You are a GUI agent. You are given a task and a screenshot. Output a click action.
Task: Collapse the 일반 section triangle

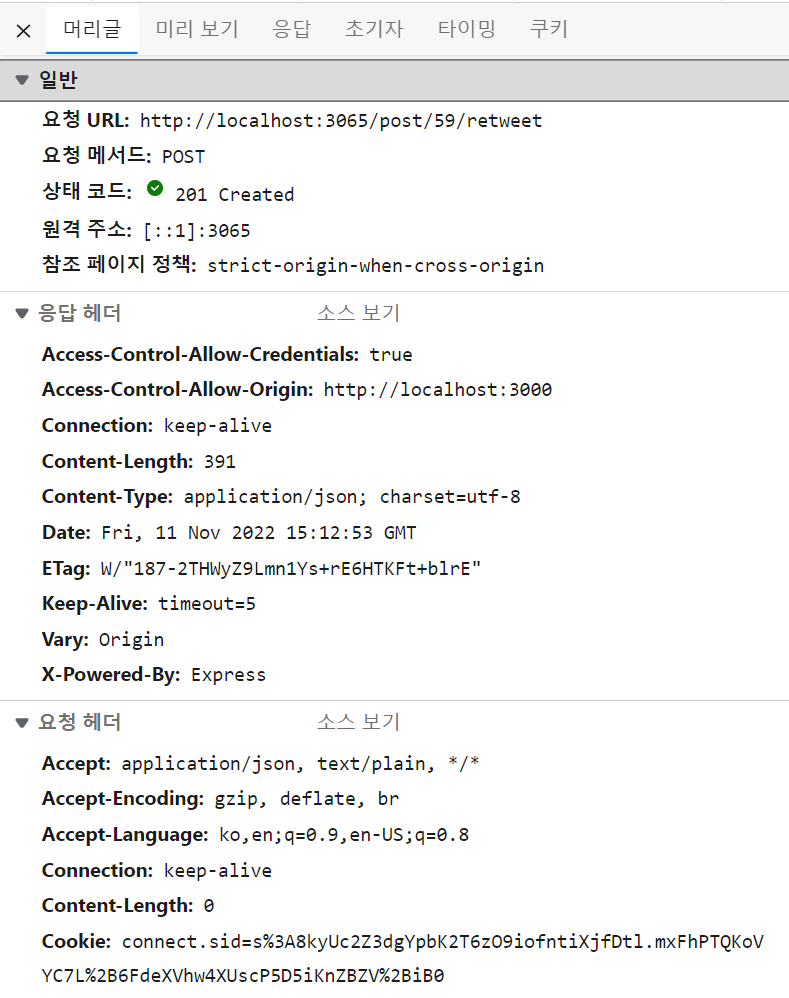coord(22,80)
